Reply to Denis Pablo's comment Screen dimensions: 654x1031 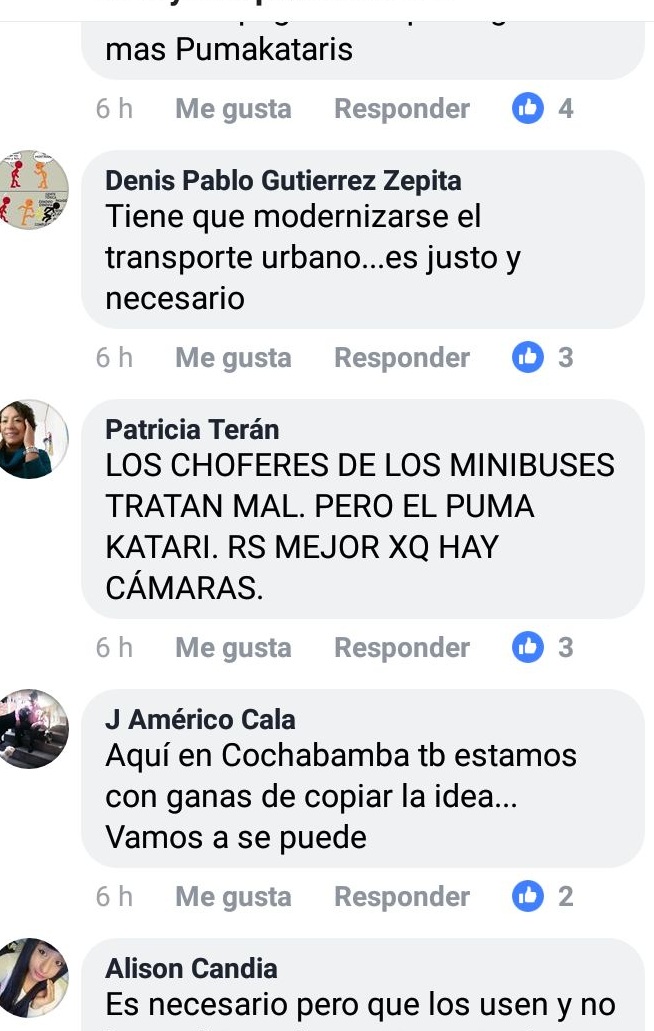pyautogui.click(x=402, y=358)
